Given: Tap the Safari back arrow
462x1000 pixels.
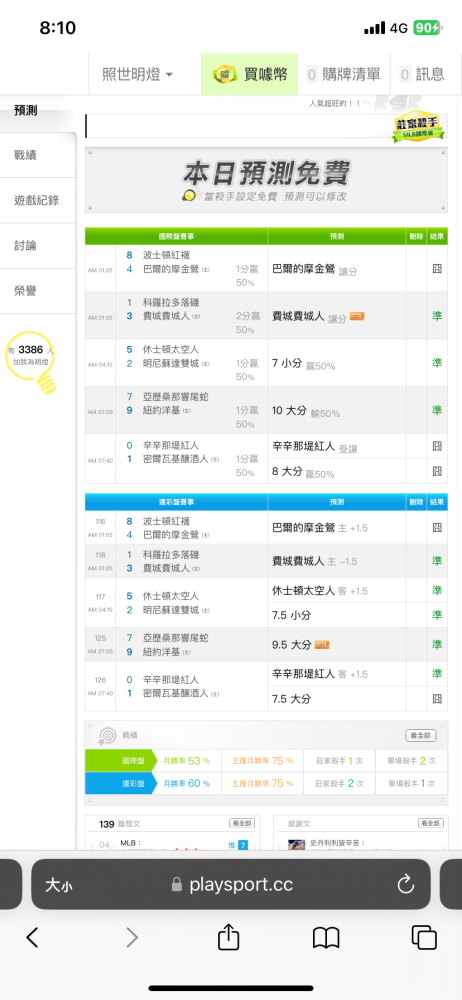Looking at the screenshot, I should pyautogui.click(x=33, y=937).
